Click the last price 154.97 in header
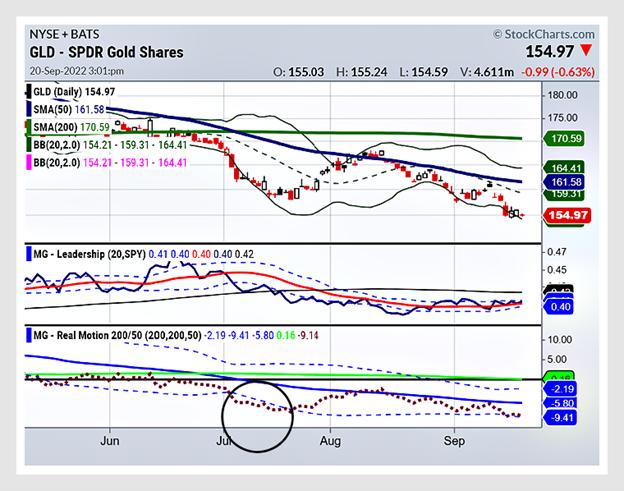 (550, 52)
